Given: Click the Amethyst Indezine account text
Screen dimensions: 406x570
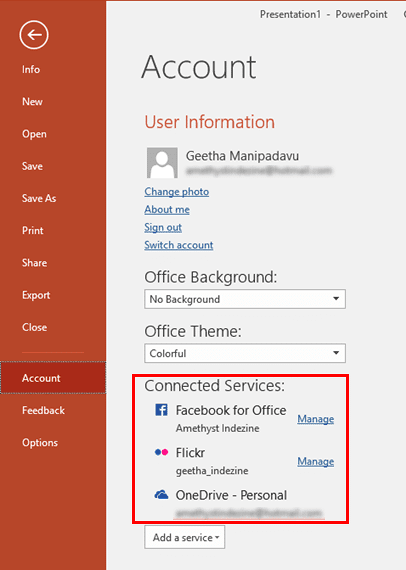Looking at the screenshot, I should point(217,428).
